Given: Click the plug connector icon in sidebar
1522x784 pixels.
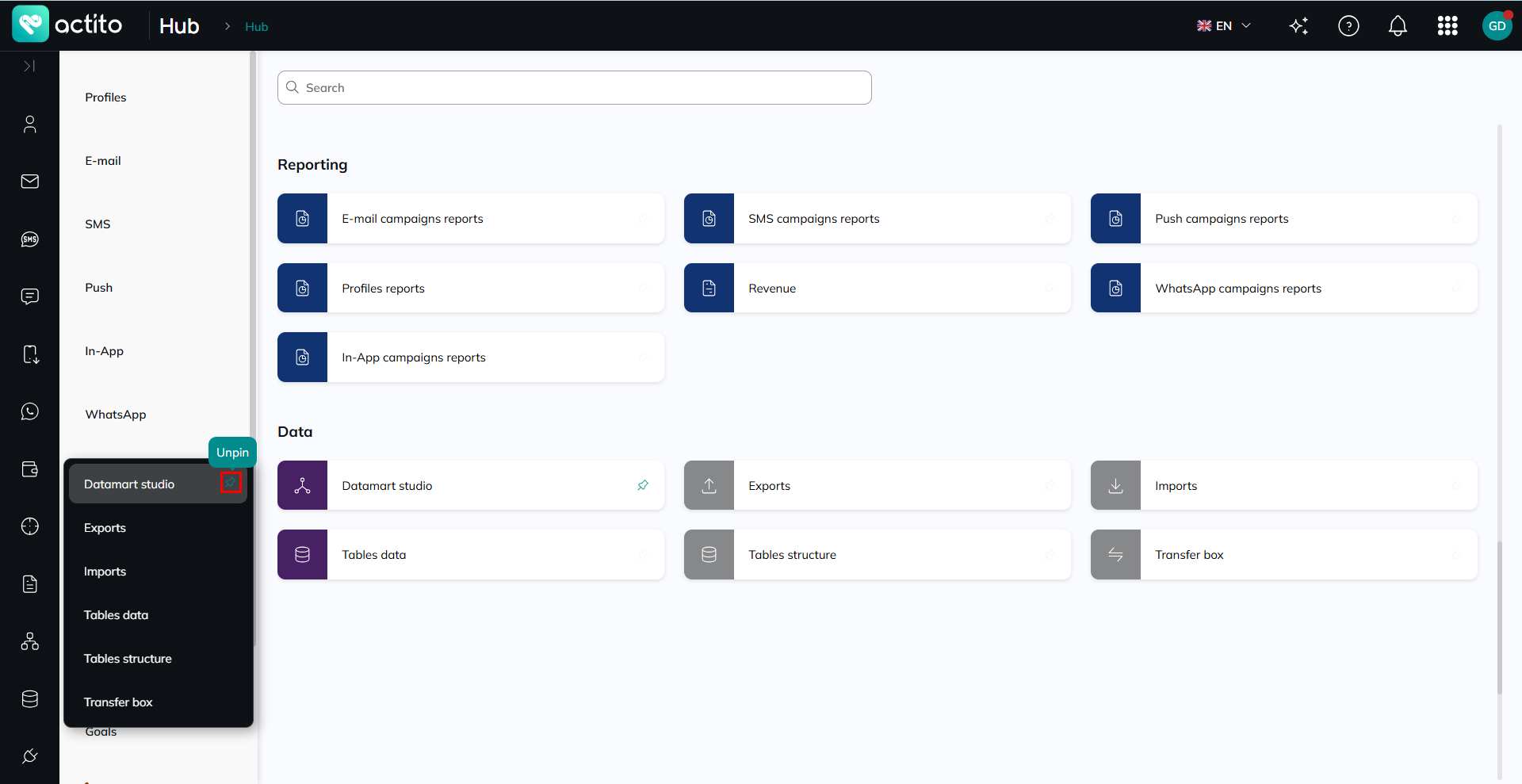Looking at the screenshot, I should pyautogui.click(x=29, y=756).
